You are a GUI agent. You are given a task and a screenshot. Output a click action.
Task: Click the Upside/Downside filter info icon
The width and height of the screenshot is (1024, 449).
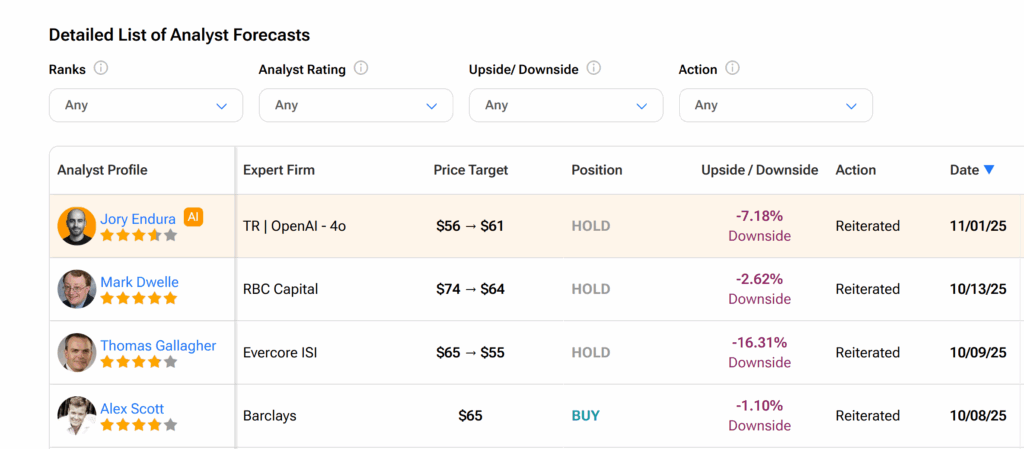(x=593, y=69)
